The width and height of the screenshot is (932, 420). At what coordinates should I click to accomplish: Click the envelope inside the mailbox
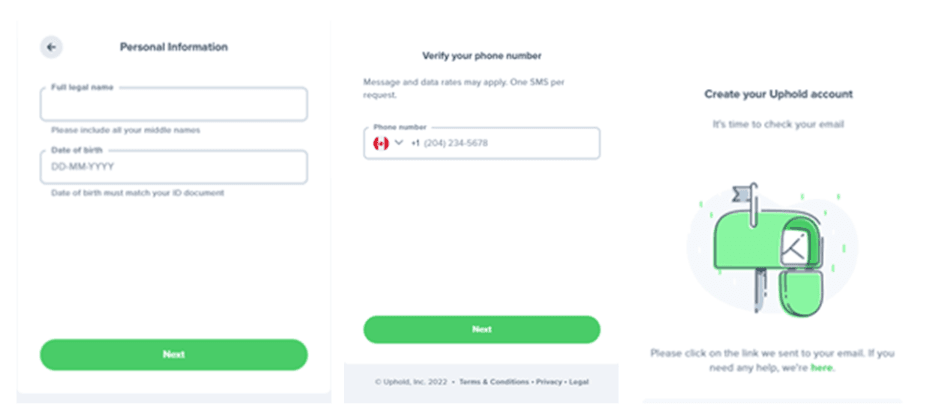(794, 245)
